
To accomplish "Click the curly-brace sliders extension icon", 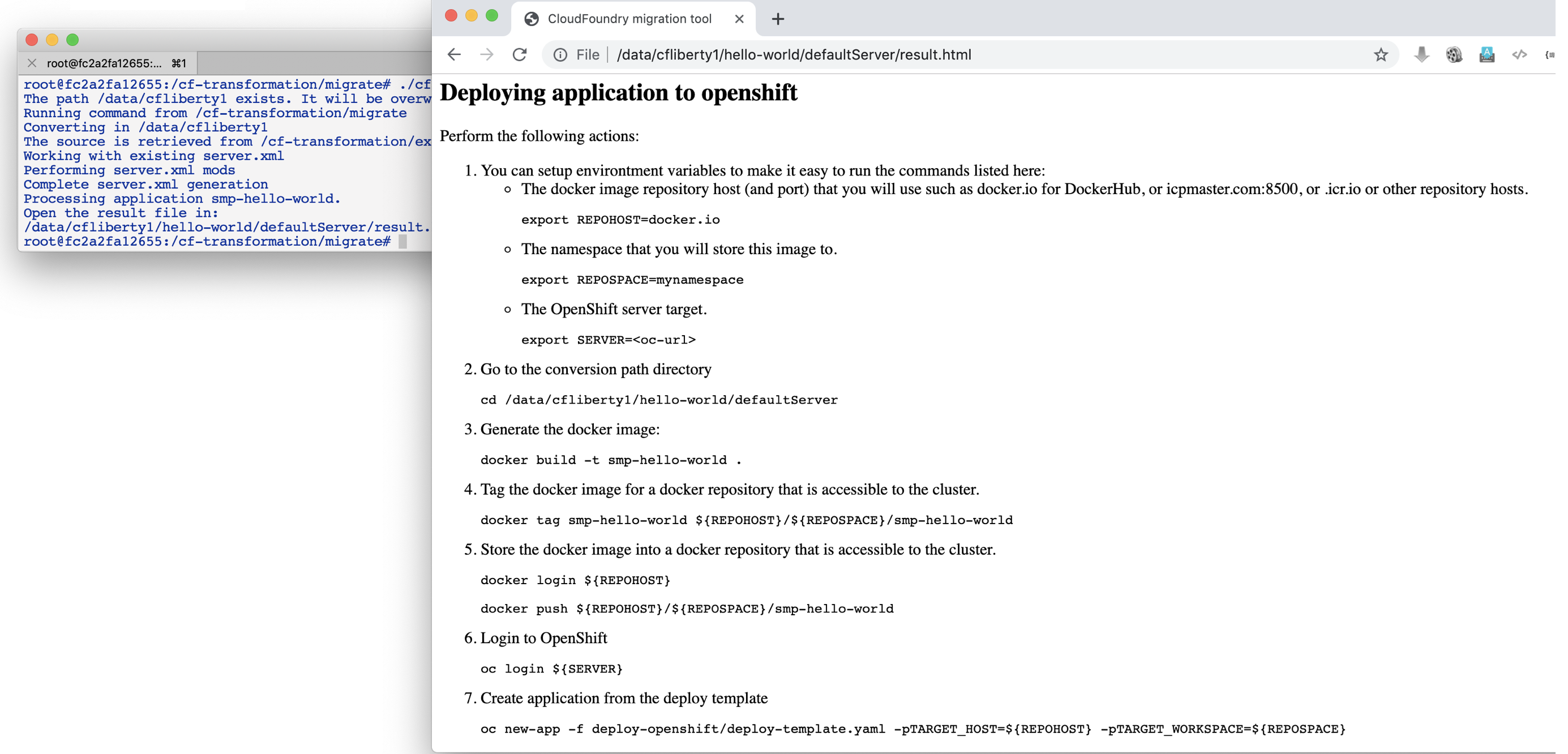I will pyautogui.click(x=1550, y=55).
